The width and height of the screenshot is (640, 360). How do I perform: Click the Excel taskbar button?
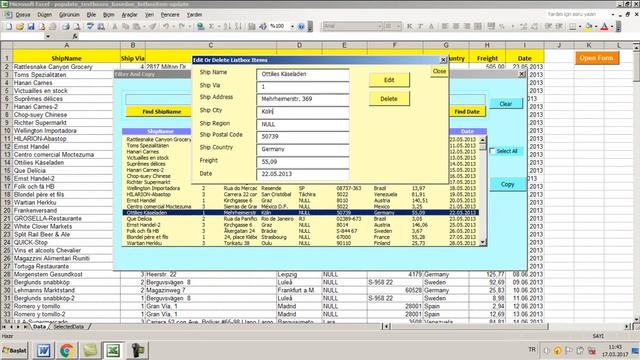[x=113, y=350]
